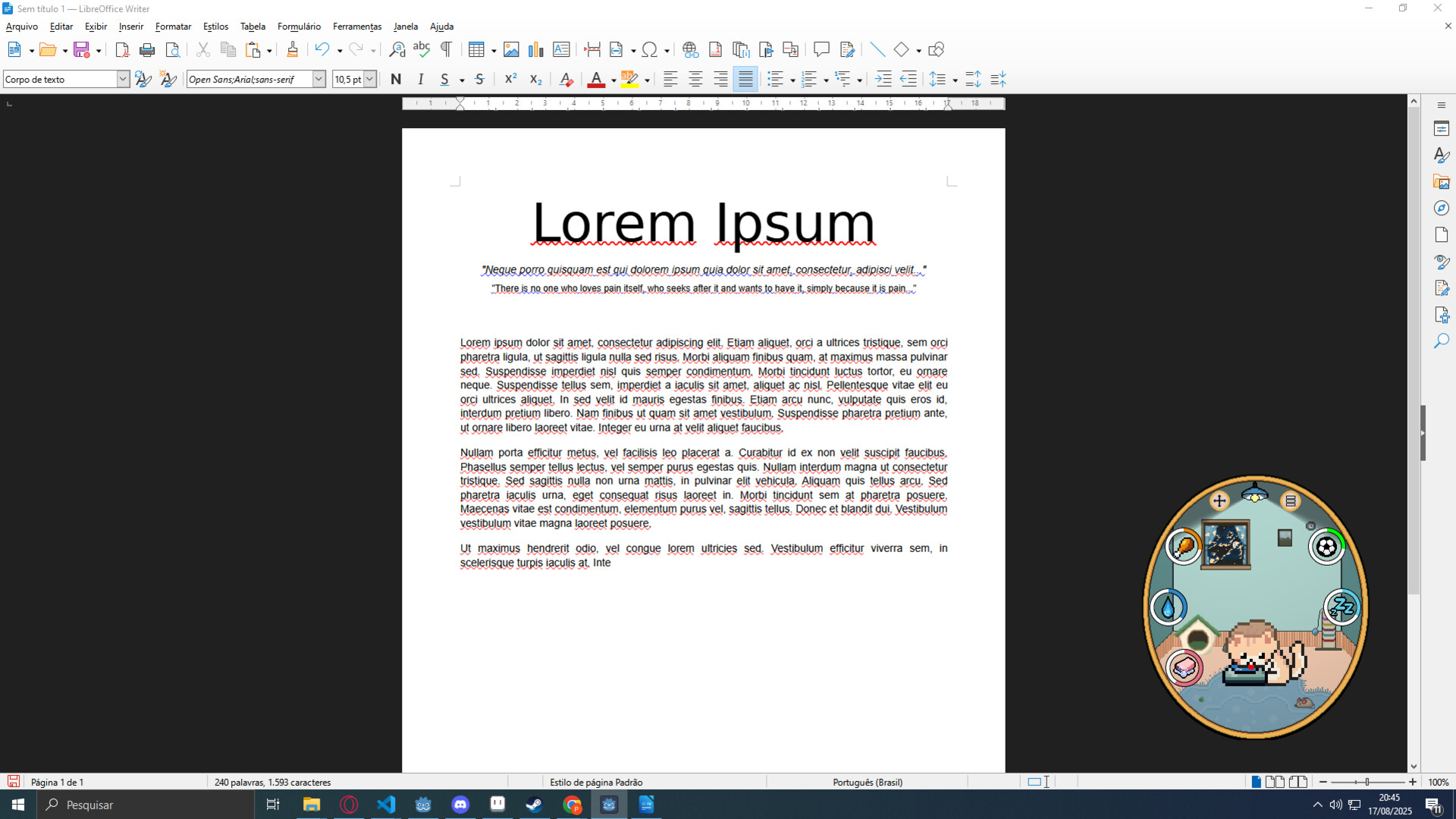Open LibreOffice Writer from the taskbar
Screen dimensions: 1456x819
click(x=646, y=805)
